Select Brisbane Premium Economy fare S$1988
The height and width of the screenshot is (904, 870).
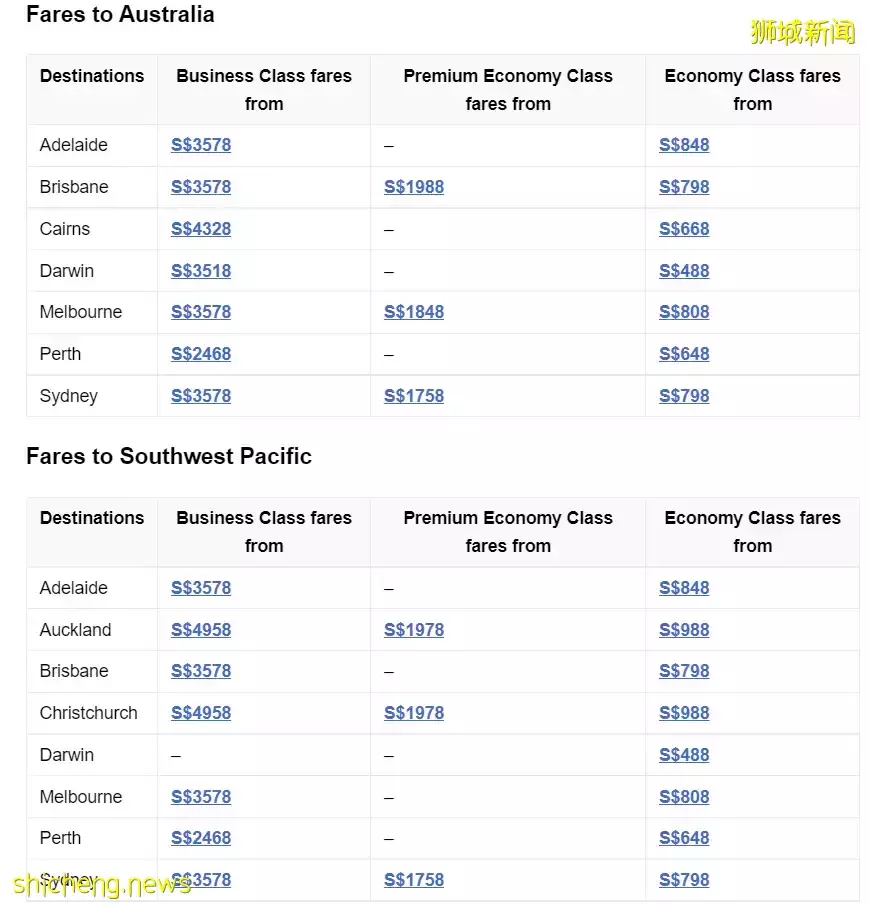click(414, 187)
